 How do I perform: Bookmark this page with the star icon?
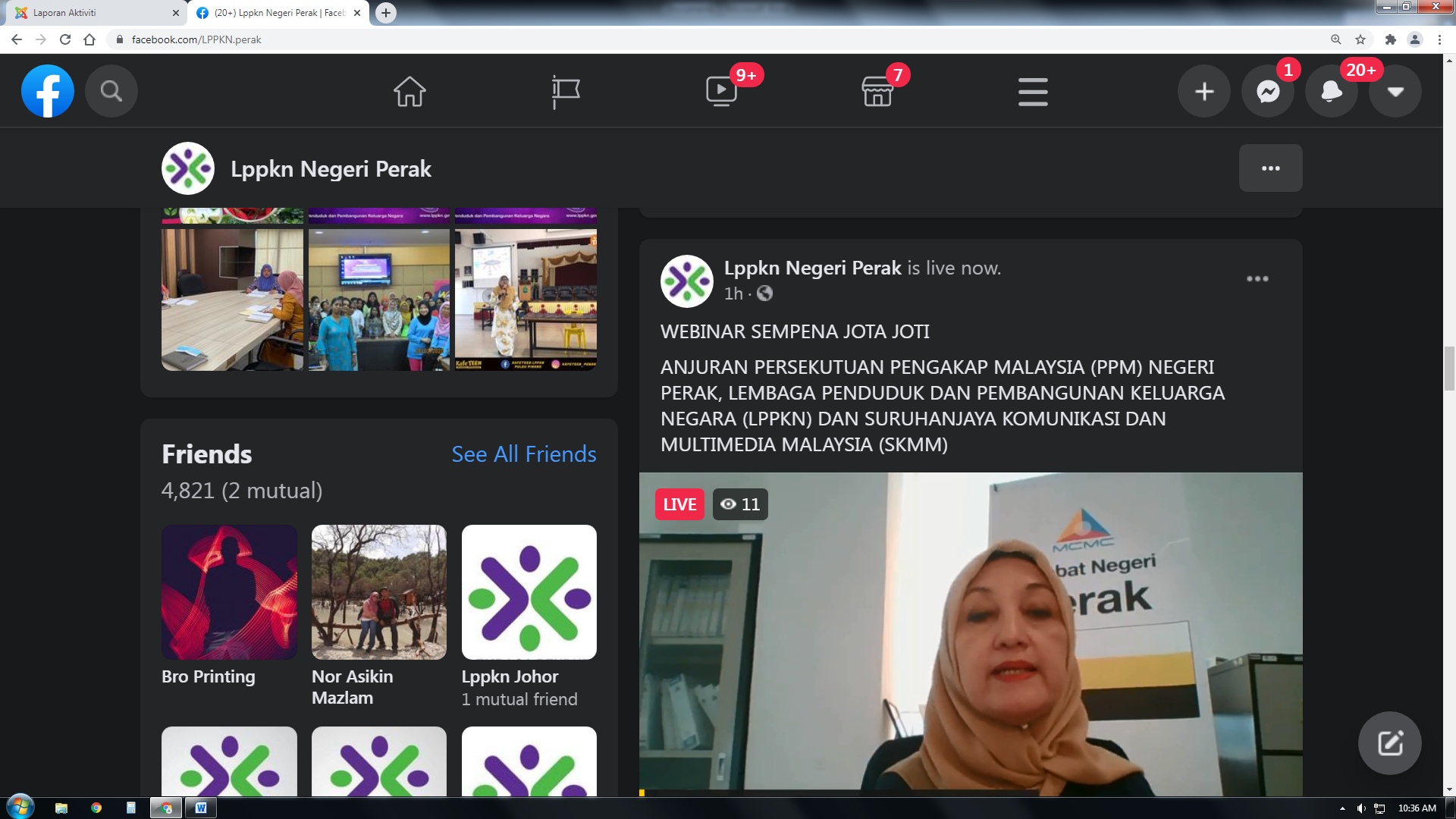[1360, 39]
